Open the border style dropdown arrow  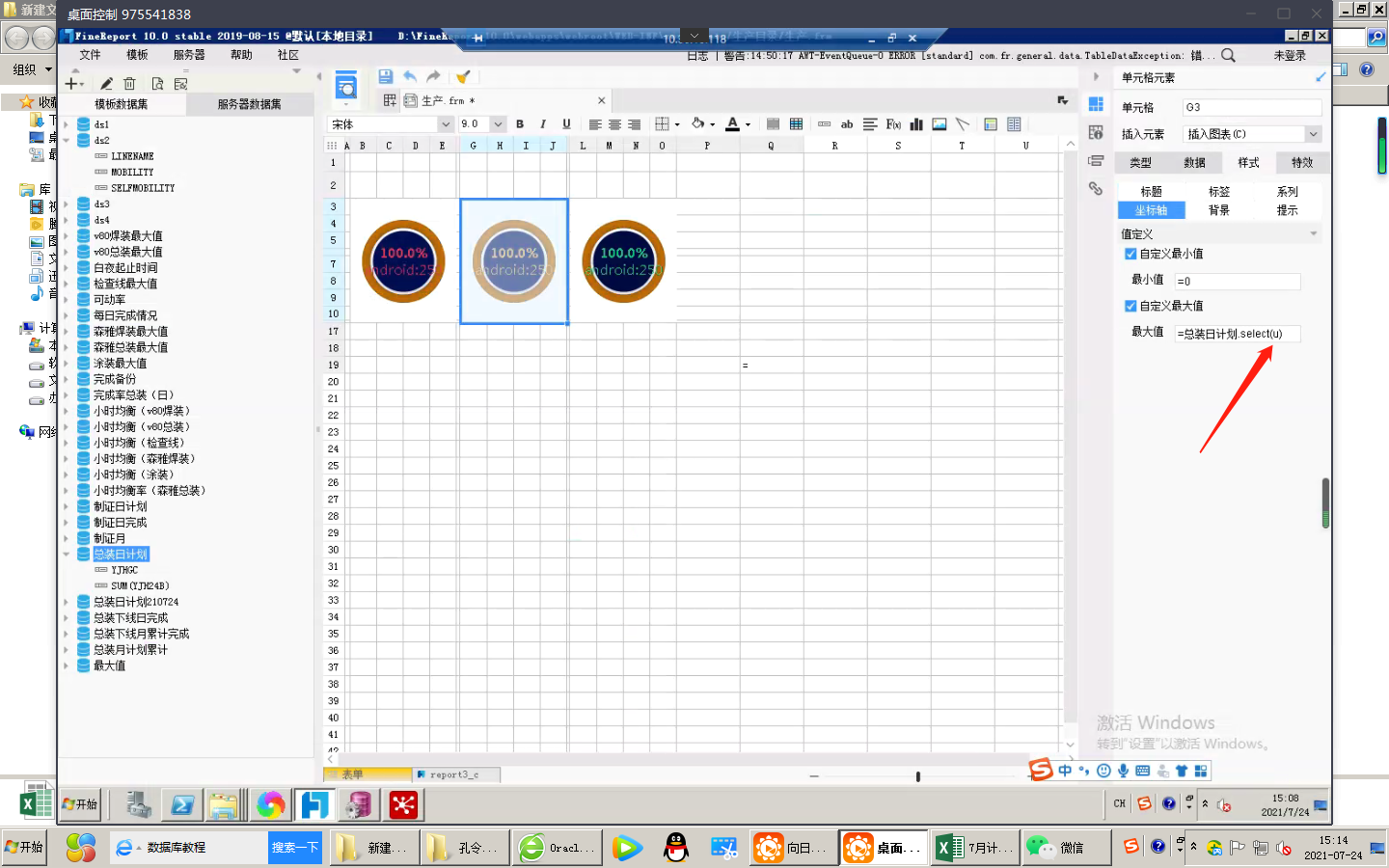677,124
